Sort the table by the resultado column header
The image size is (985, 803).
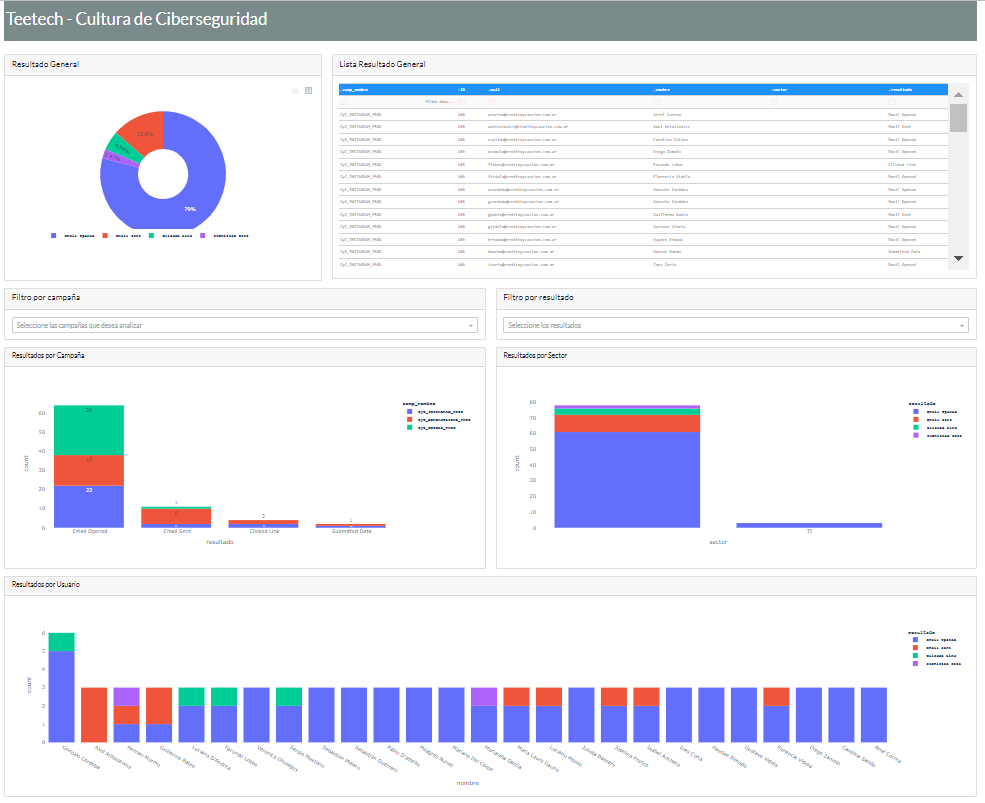(900, 89)
